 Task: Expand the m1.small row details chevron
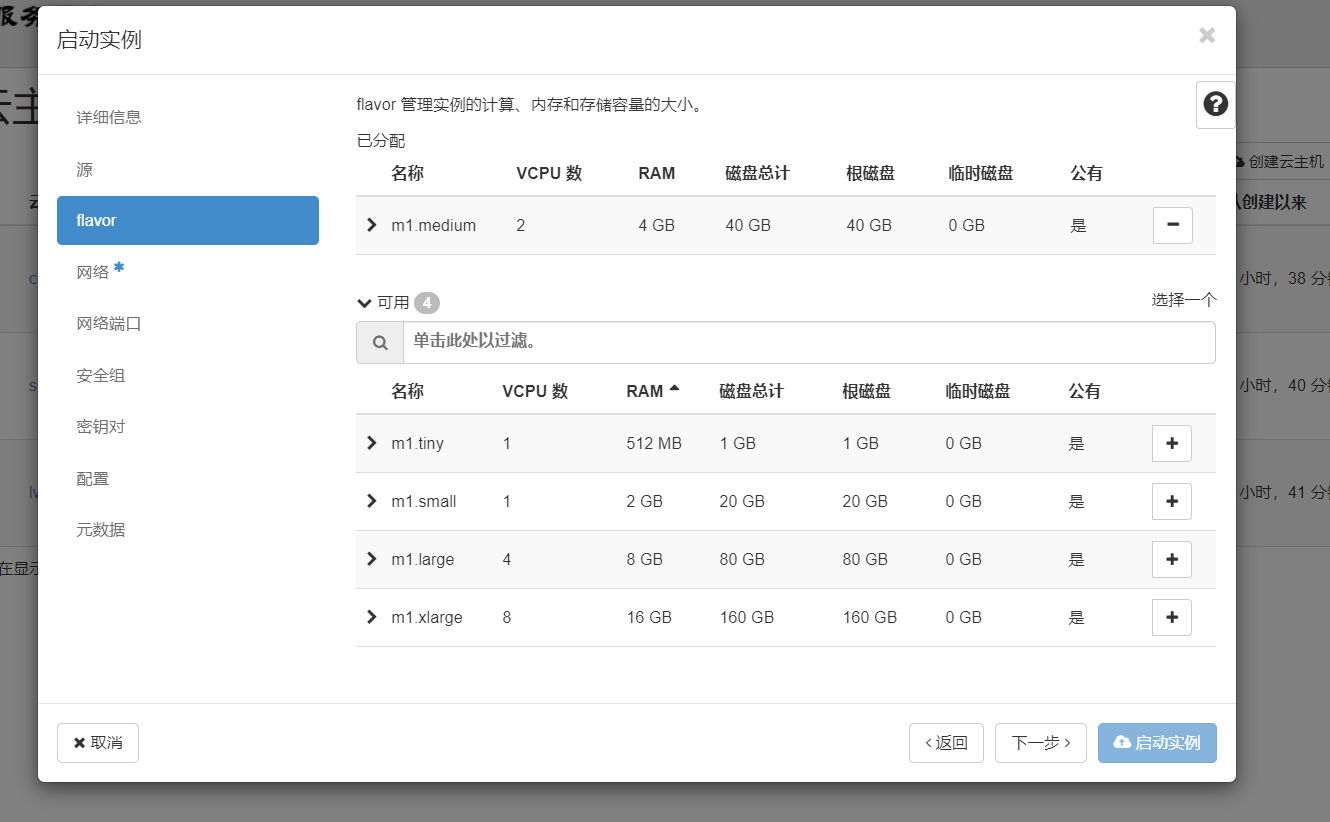coord(372,501)
